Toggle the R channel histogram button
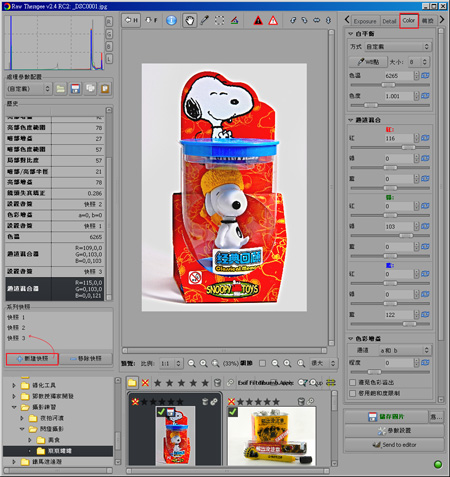 point(109,22)
